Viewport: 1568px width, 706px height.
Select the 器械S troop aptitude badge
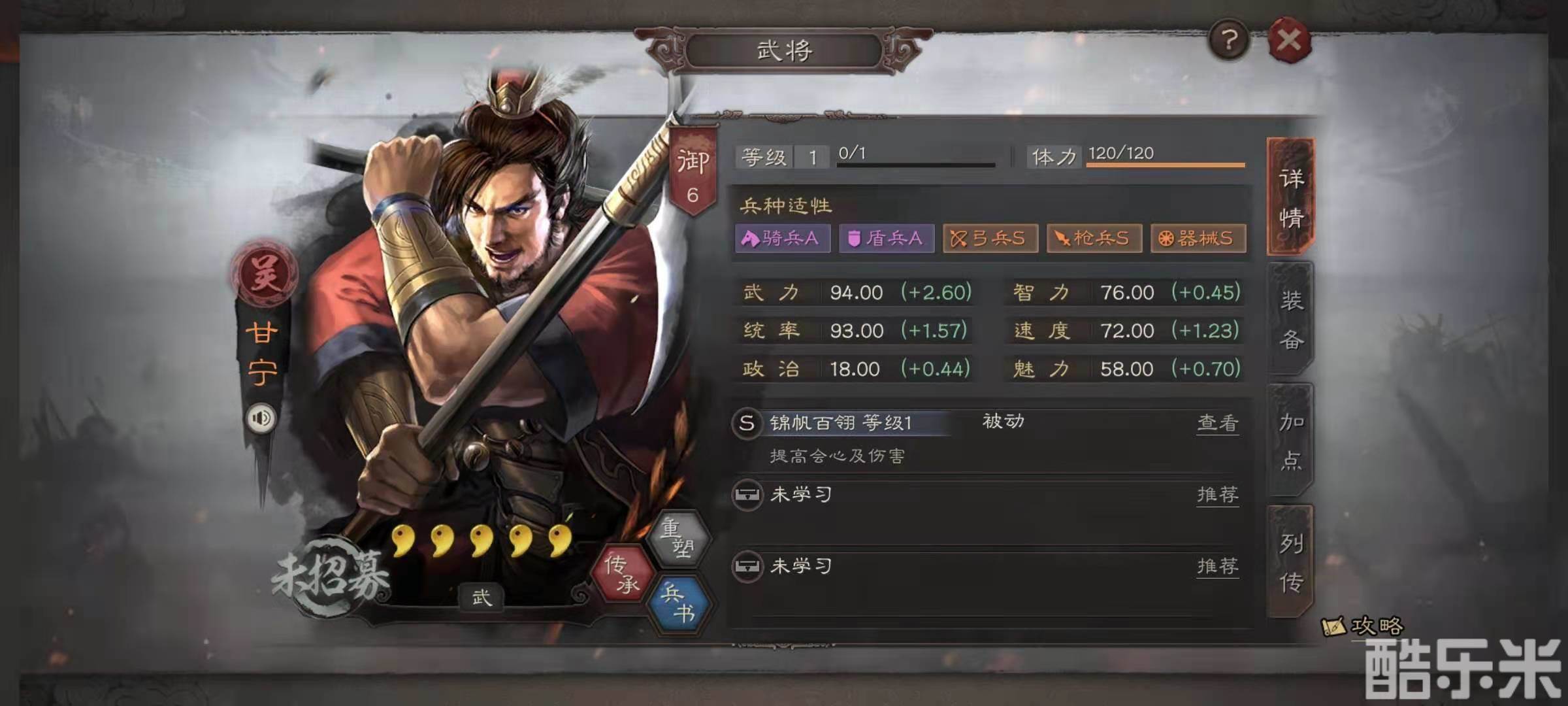tap(1198, 238)
